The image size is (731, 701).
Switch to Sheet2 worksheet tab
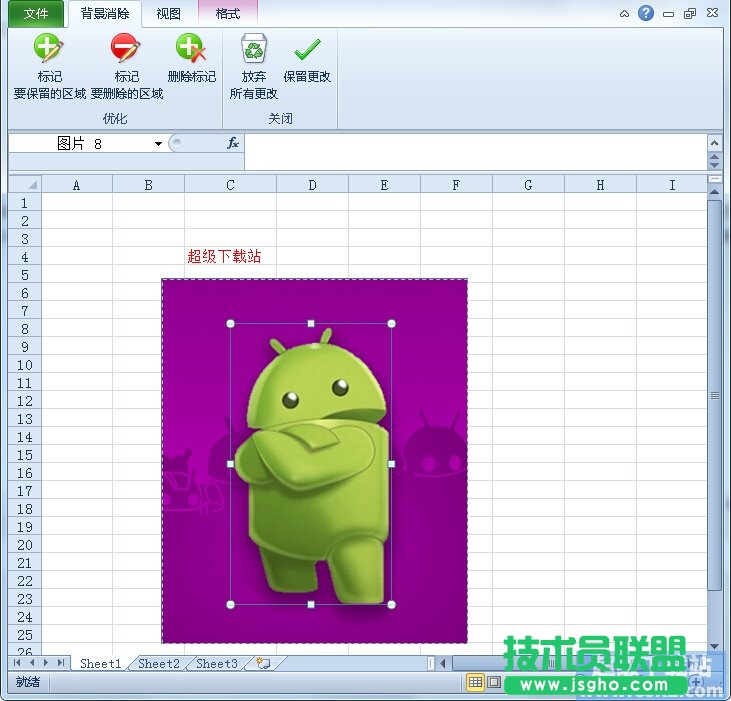pos(159,663)
